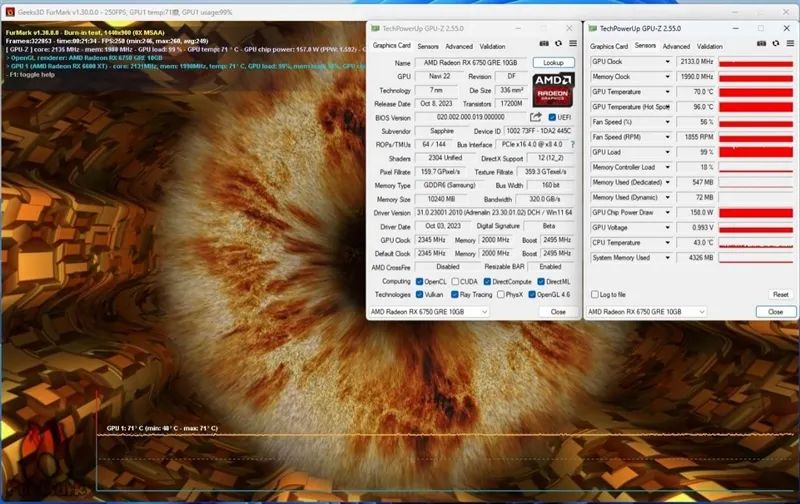Open the hamburger menu in Graphics Card window
800x504 pixels.
(573, 44)
